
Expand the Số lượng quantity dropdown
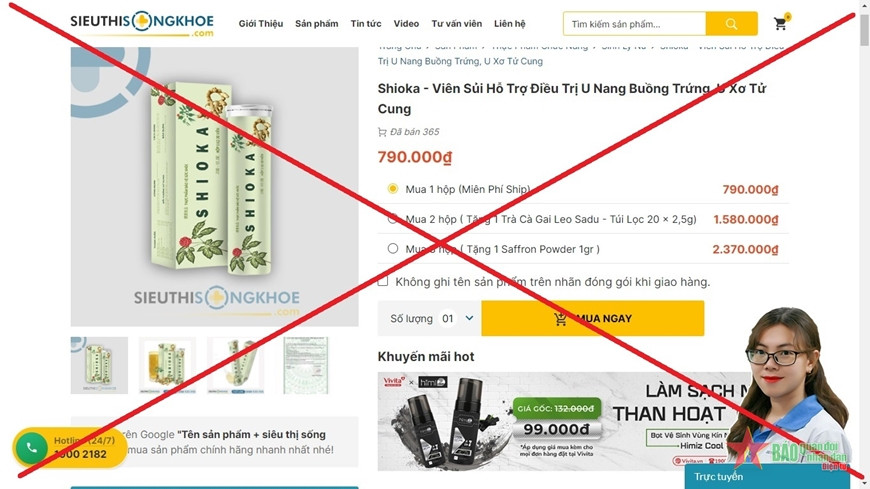coord(457,318)
